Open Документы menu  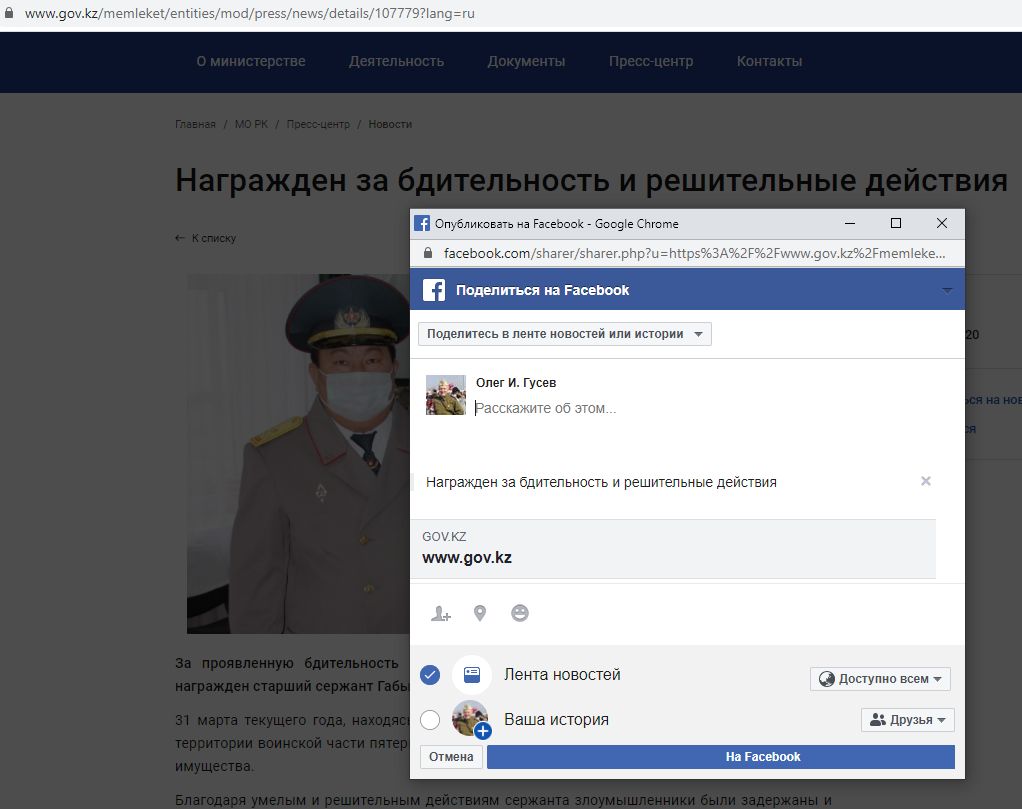[526, 61]
